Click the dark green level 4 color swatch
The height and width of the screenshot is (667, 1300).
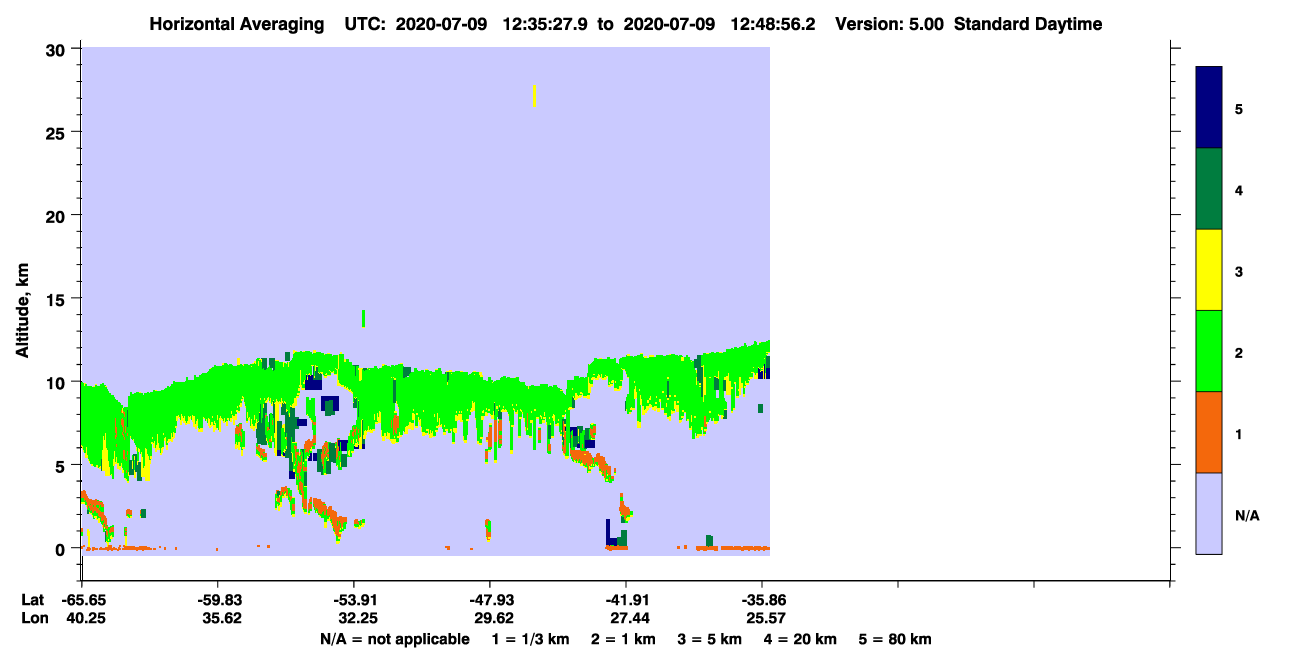pos(1209,189)
